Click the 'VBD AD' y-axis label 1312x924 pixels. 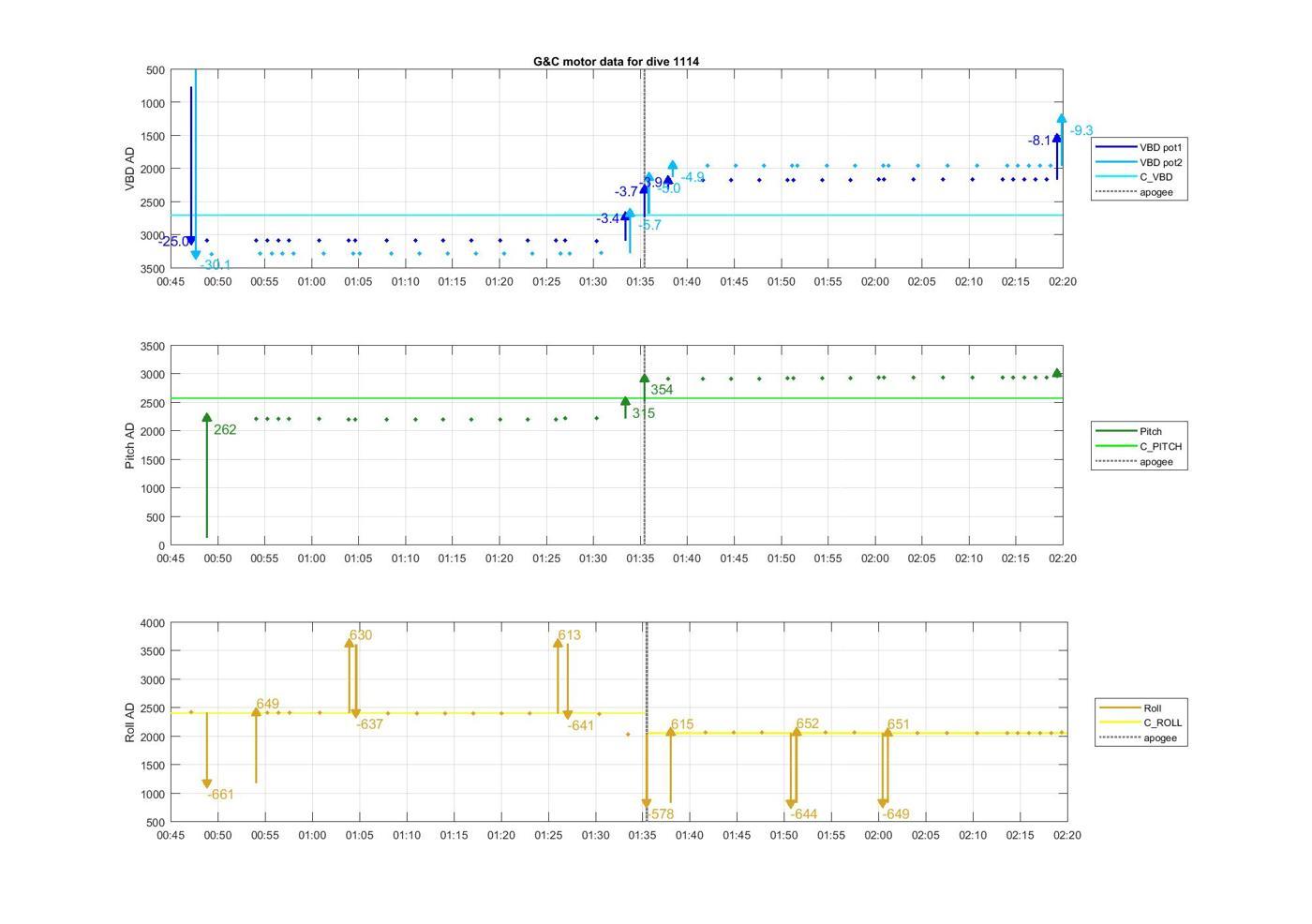point(130,169)
